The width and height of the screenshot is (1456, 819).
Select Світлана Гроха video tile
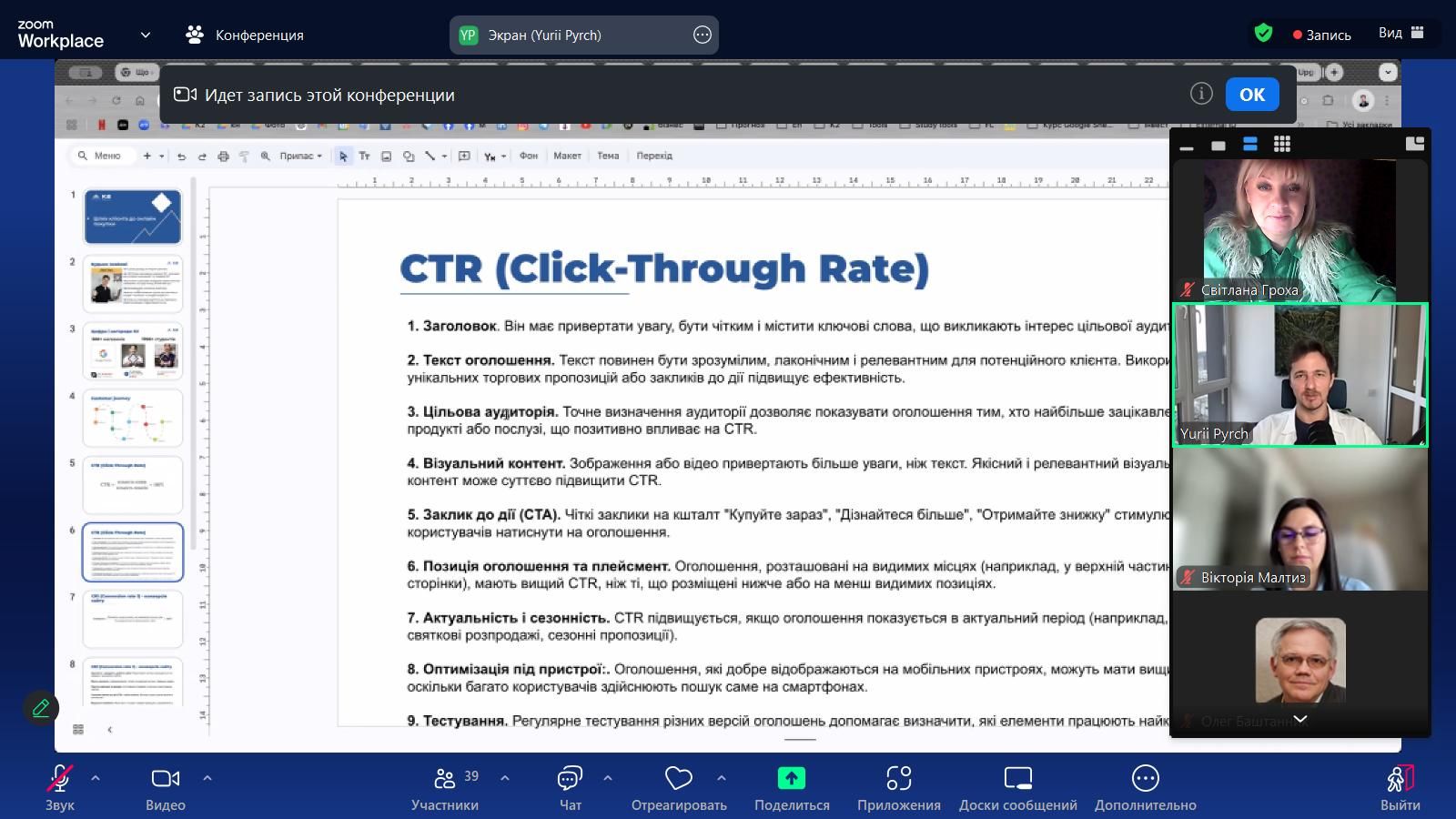click(x=1300, y=231)
